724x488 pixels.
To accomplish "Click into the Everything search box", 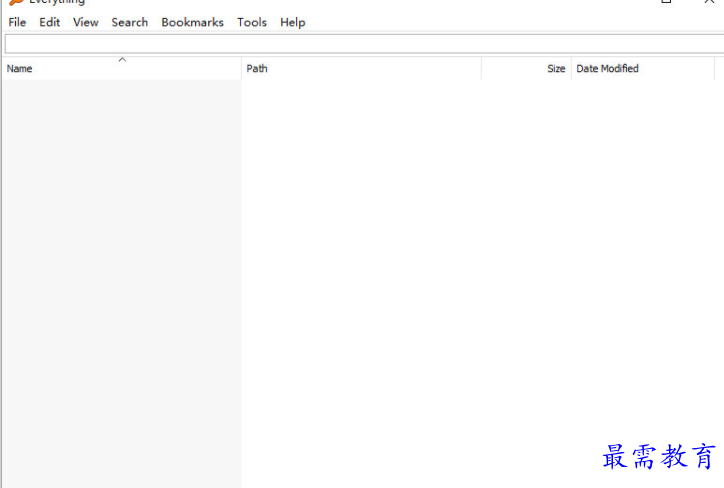I will point(364,44).
